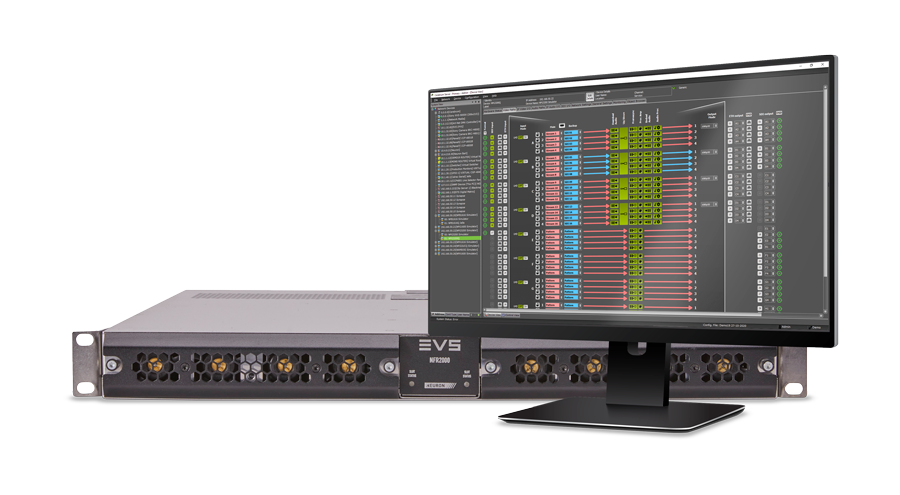Open Output Mode dropdown for group B
The width and height of the screenshot is (900, 495).
tap(709, 152)
